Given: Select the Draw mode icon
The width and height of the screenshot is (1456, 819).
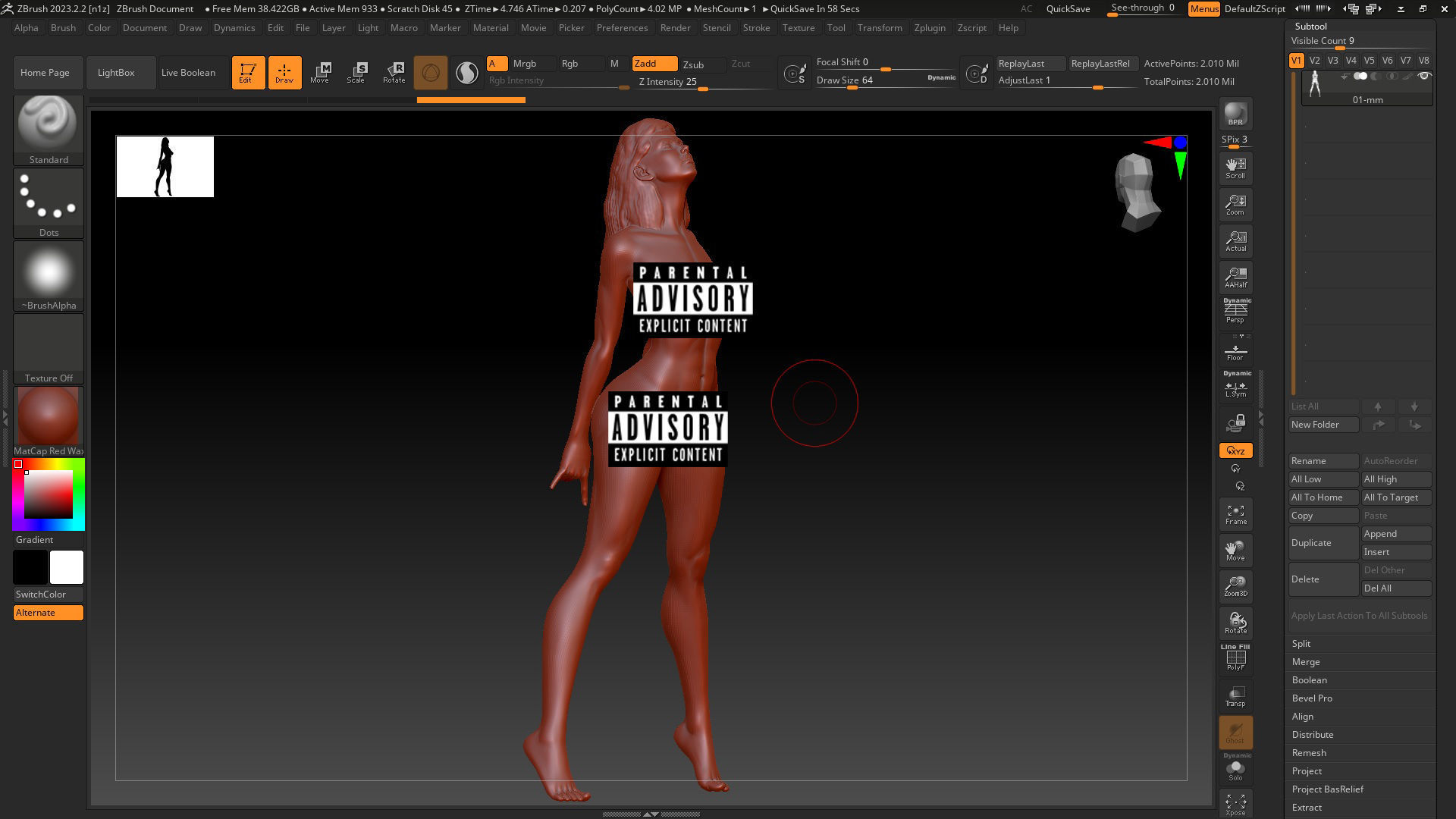Looking at the screenshot, I should click(284, 73).
